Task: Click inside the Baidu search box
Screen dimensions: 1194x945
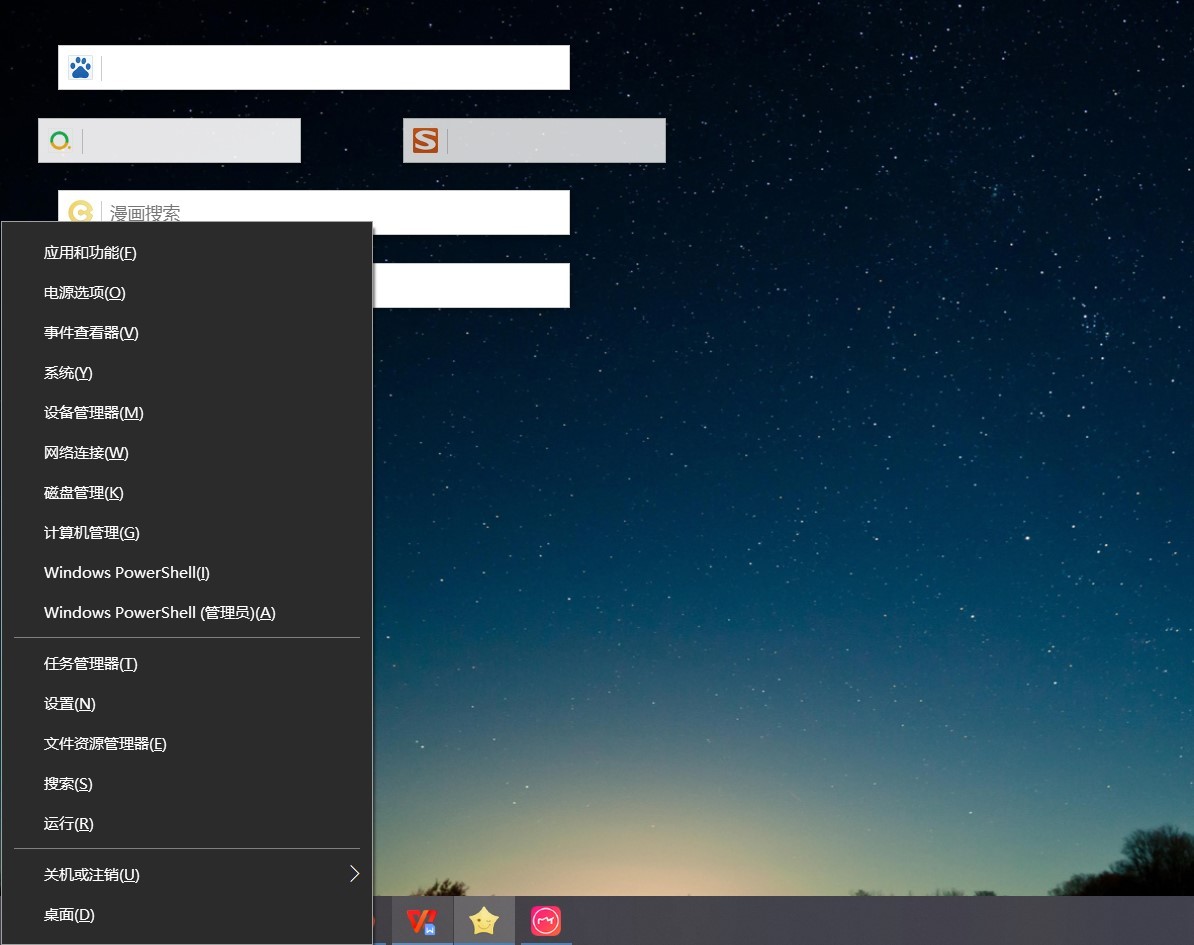Action: pyautogui.click(x=335, y=68)
